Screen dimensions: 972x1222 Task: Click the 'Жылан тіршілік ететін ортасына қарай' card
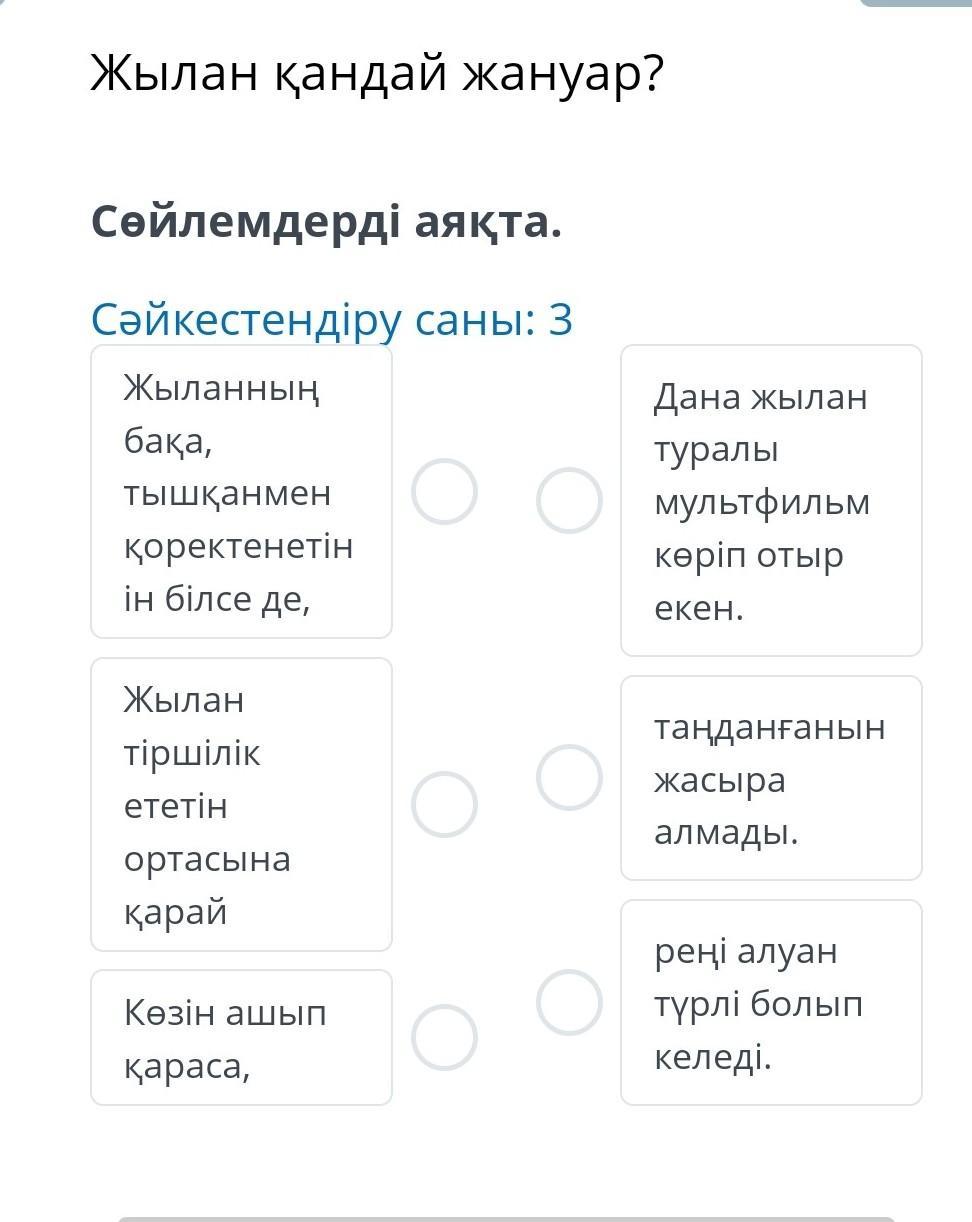[x=241, y=804]
